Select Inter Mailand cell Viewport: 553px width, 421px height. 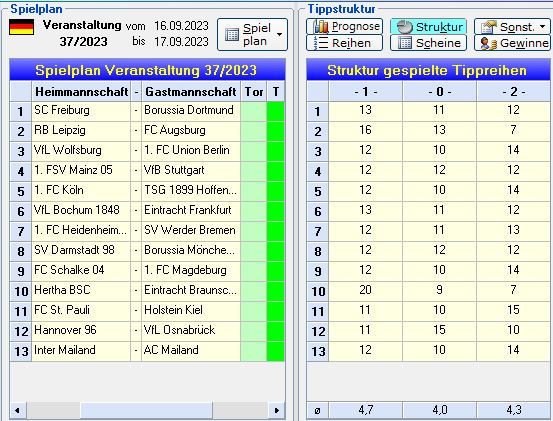[x=81, y=351]
